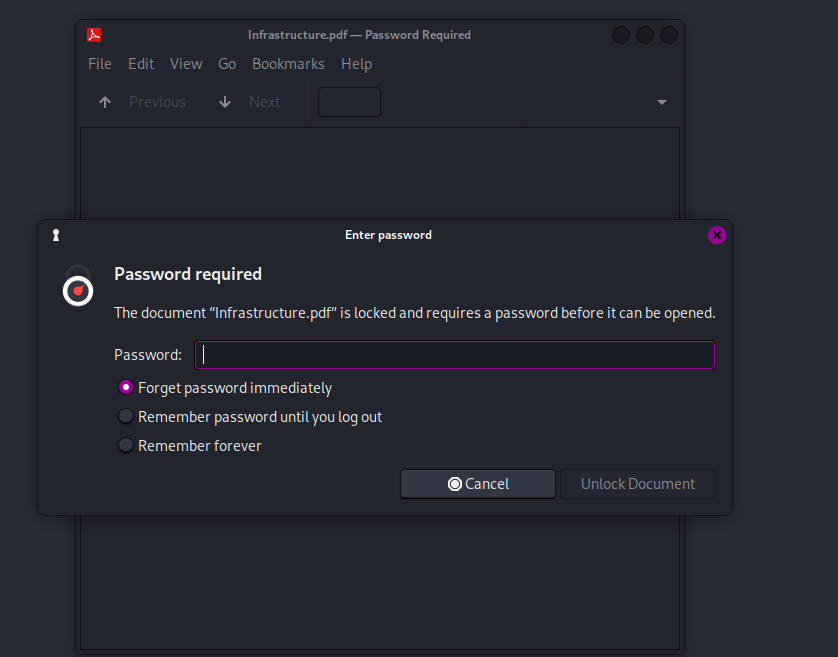
Task: Open the View menu
Action: pos(186,64)
